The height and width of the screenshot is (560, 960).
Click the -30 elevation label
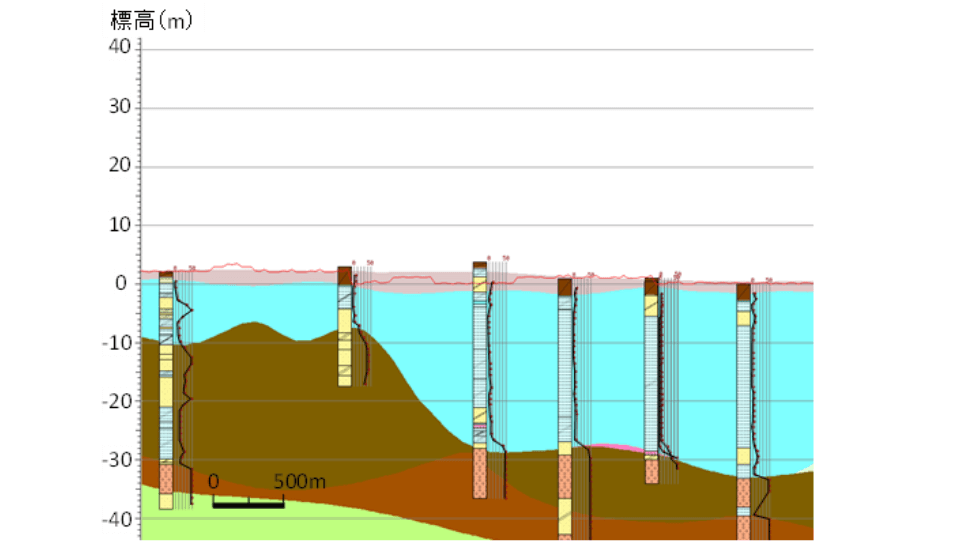(x=116, y=460)
